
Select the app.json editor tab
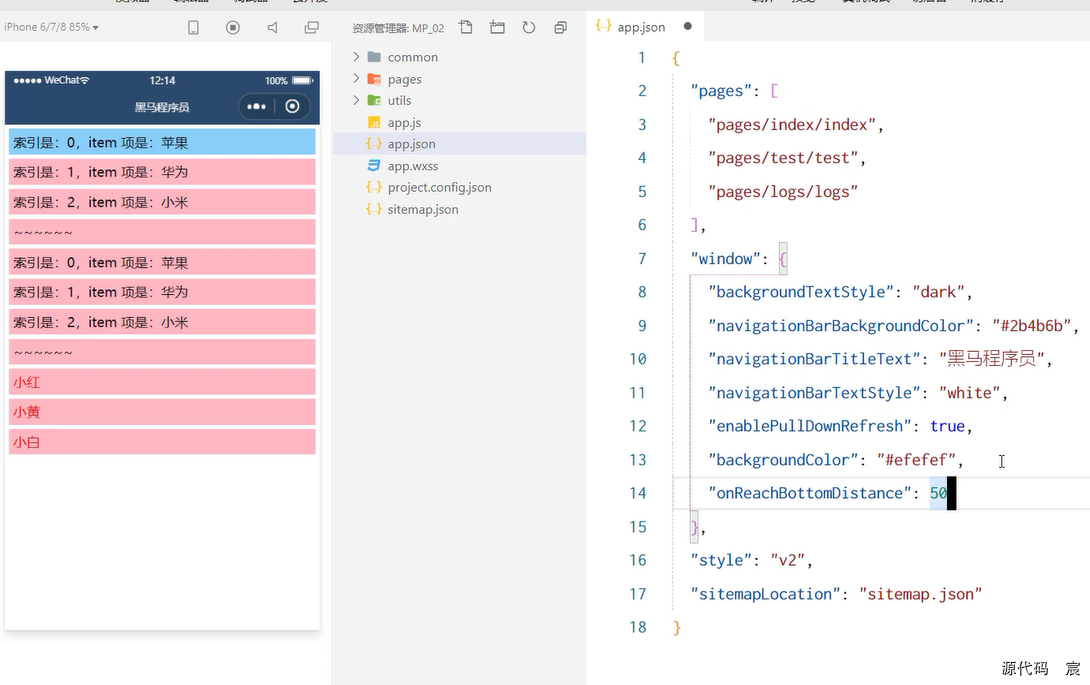(640, 26)
